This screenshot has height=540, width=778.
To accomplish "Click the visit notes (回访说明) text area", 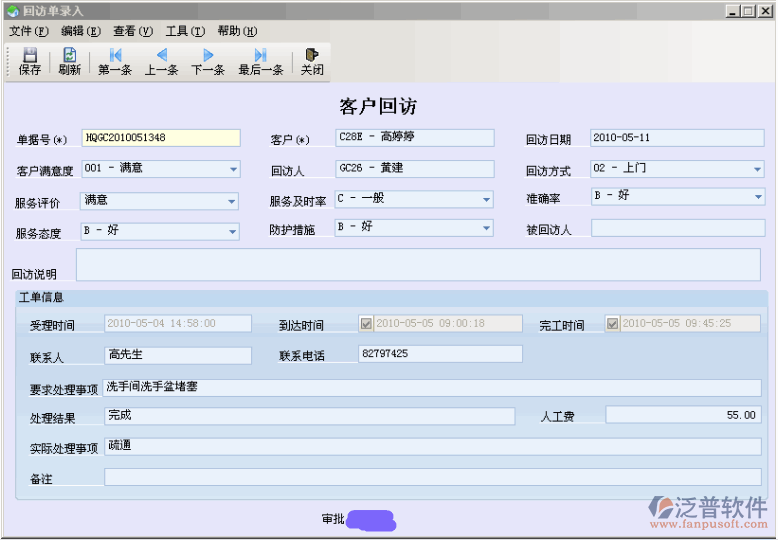I will click(x=418, y=265).
